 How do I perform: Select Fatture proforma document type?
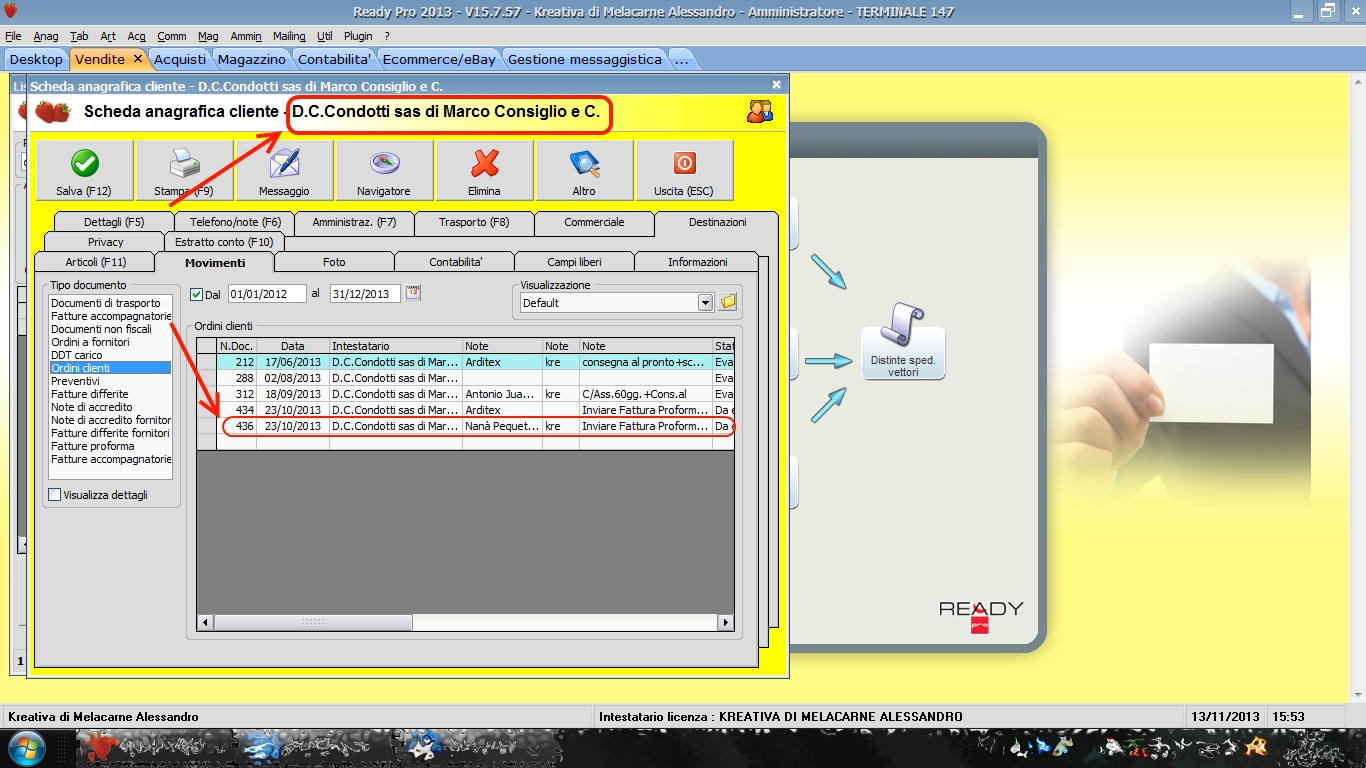pos(110,446)
